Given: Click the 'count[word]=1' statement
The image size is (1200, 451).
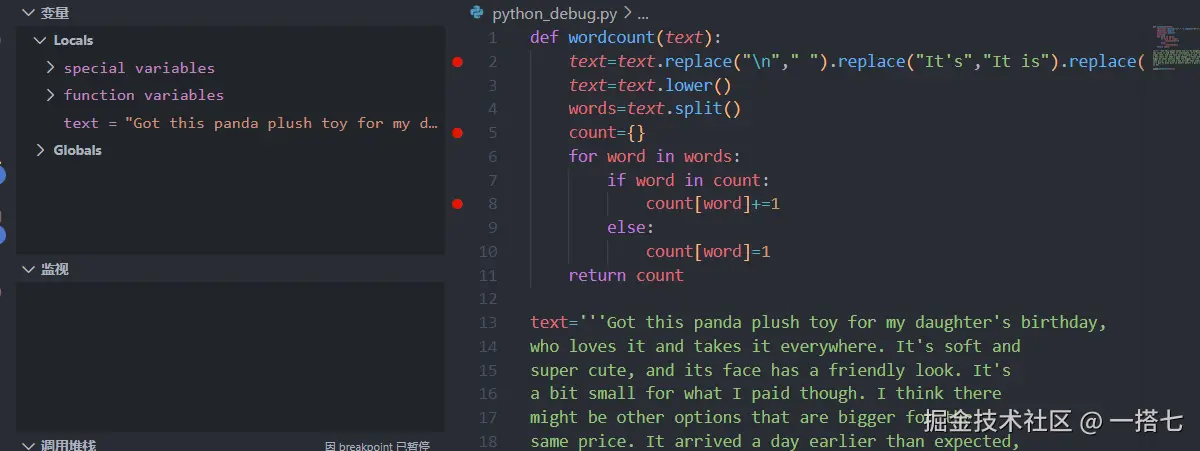Looking at the screenshot, I should pos(708,252).
